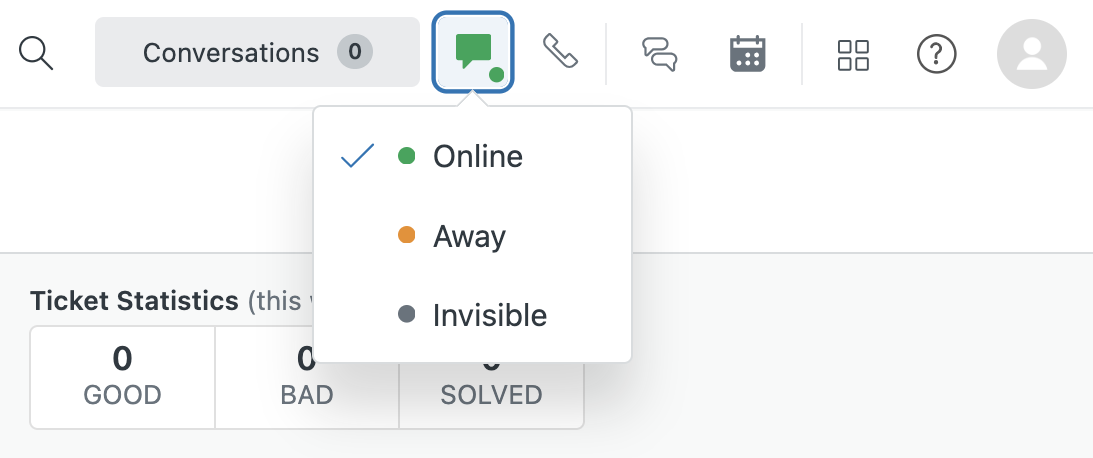Open the products grid icon
The height and width of the screenshot is (458, 1093).
coord(853,54)
